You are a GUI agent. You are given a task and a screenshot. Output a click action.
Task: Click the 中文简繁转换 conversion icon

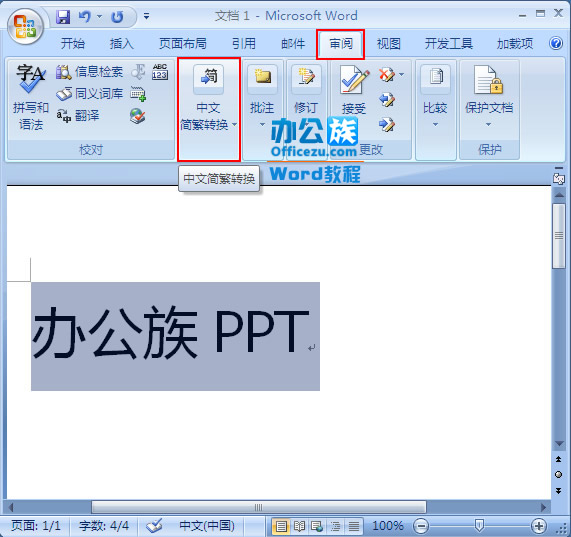[x=208, y=78]
